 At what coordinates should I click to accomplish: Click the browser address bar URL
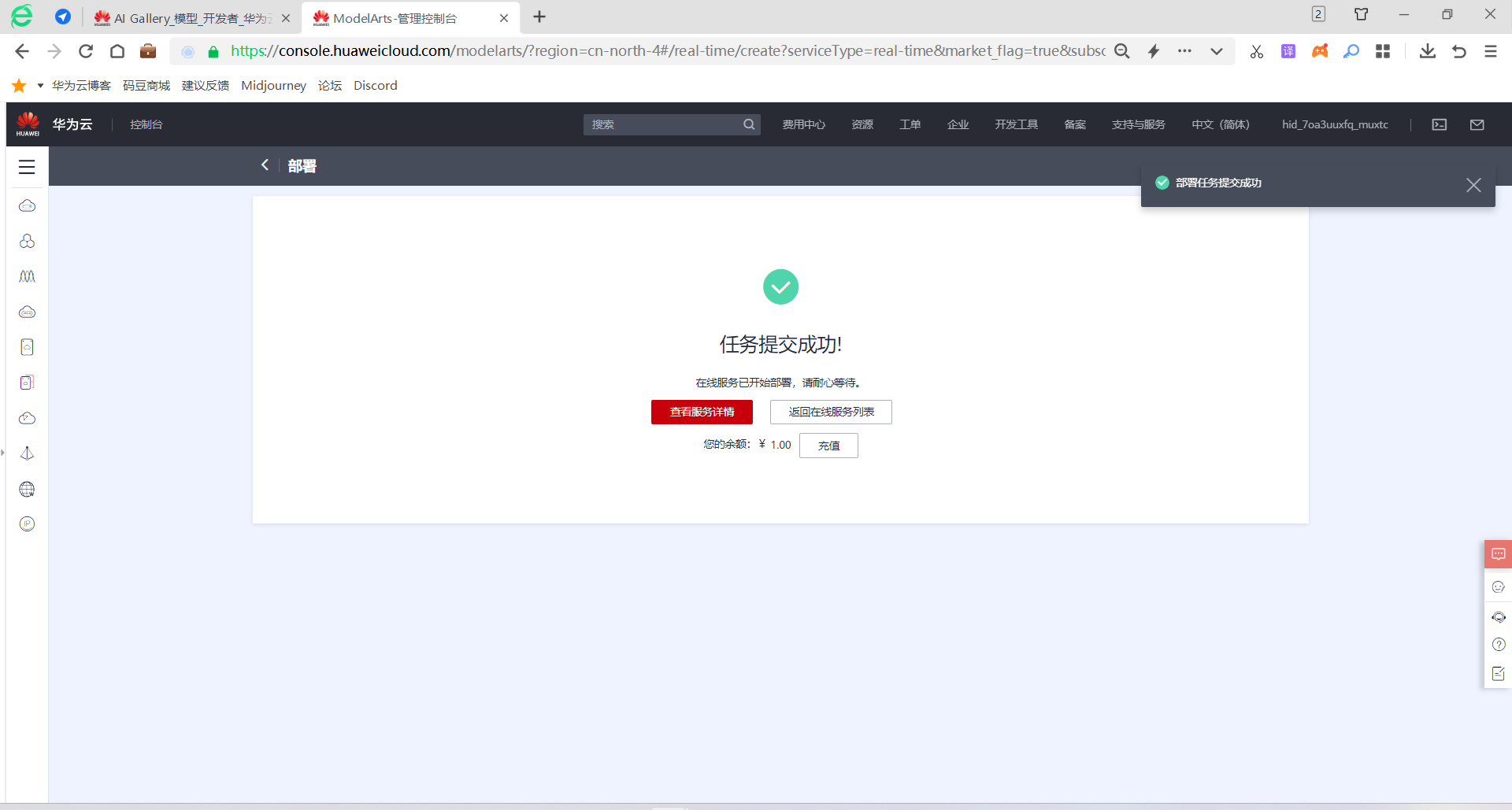click(668, 51)
